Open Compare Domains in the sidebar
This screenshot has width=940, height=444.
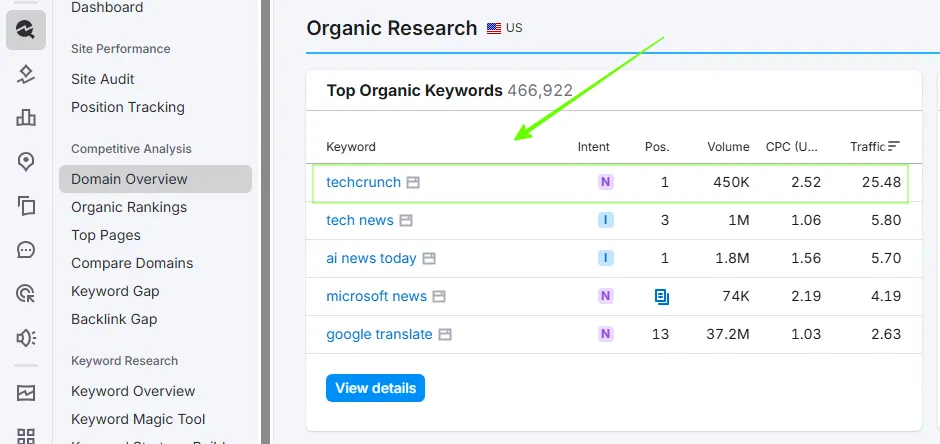132,264
